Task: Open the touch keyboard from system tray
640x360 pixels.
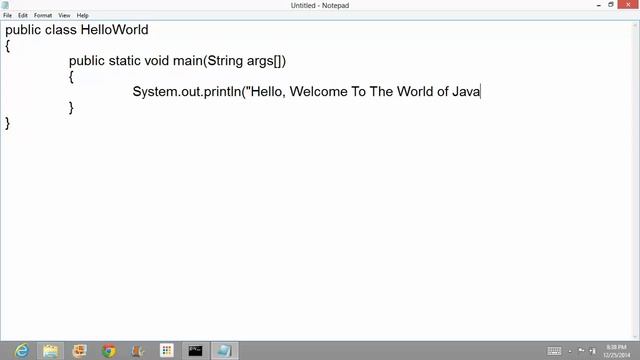Action: click(x=554, y=351)
